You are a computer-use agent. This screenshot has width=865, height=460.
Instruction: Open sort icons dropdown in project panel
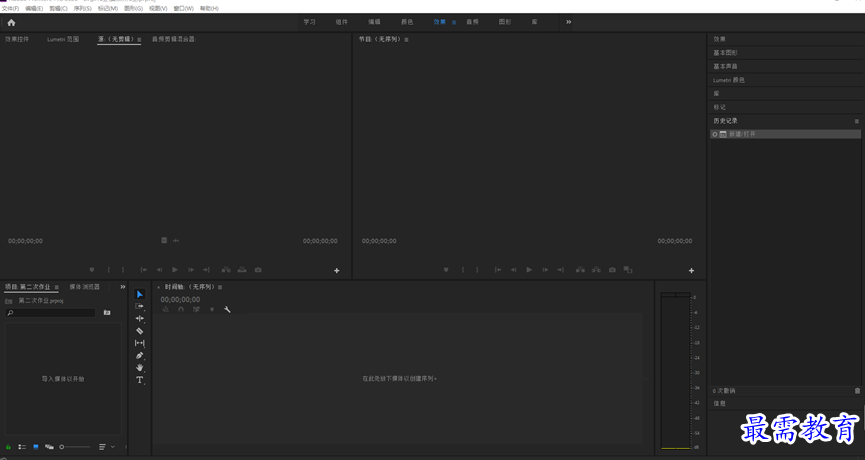106,447
